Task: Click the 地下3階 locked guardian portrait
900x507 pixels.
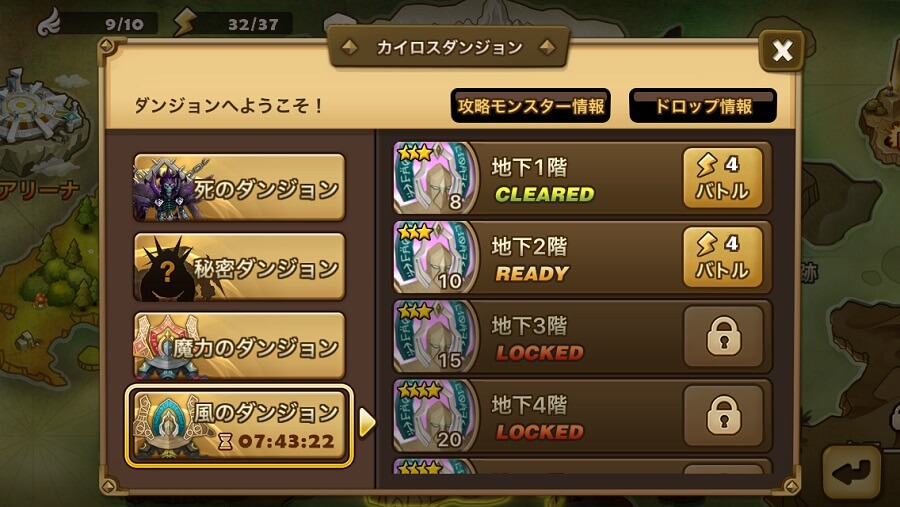Action: pyautogui.click(x=435, y=336)
